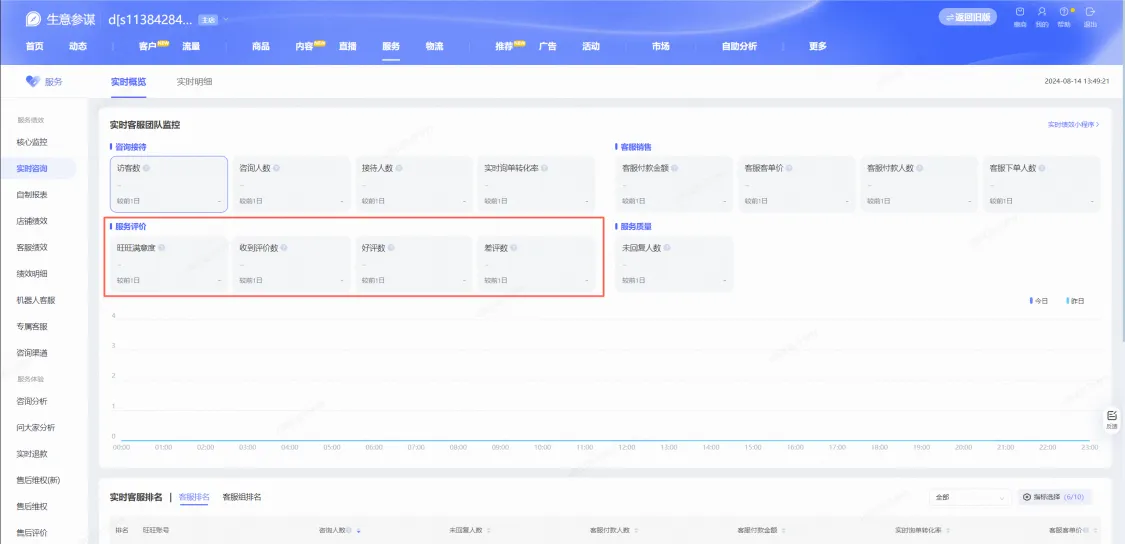Image resolution: width=1125 pixels, height=544 pixels.
Task: Select 客服绩效 in the left sidebar
Action: pos(32,248)
